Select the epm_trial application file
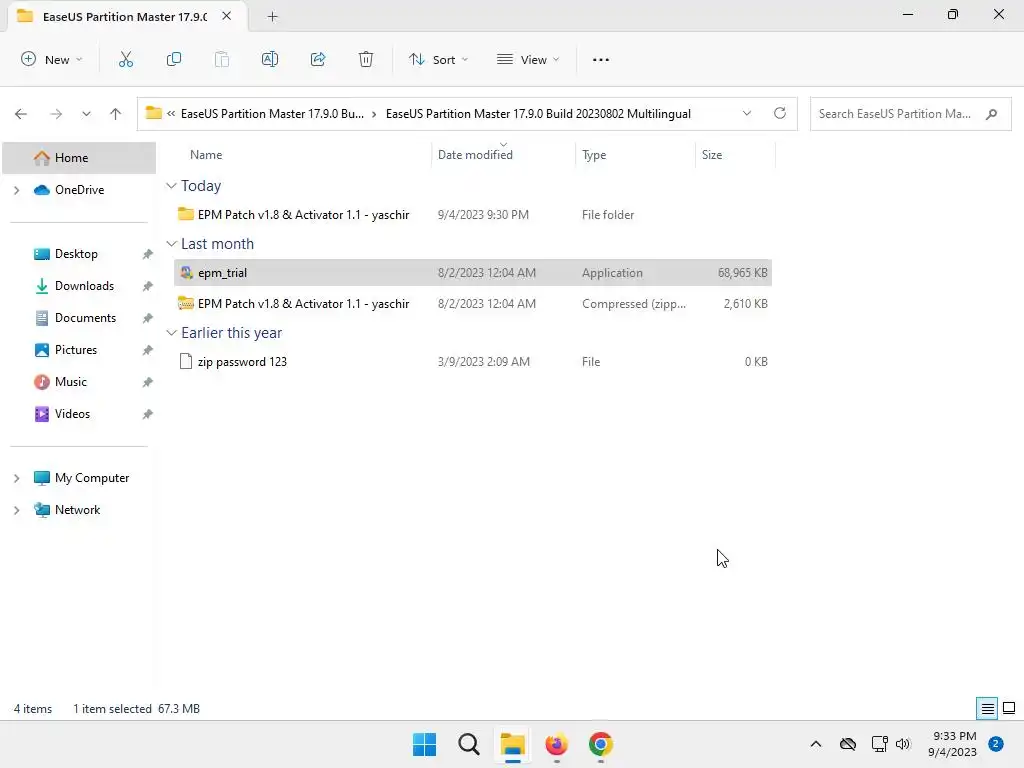 coord(473,273)
